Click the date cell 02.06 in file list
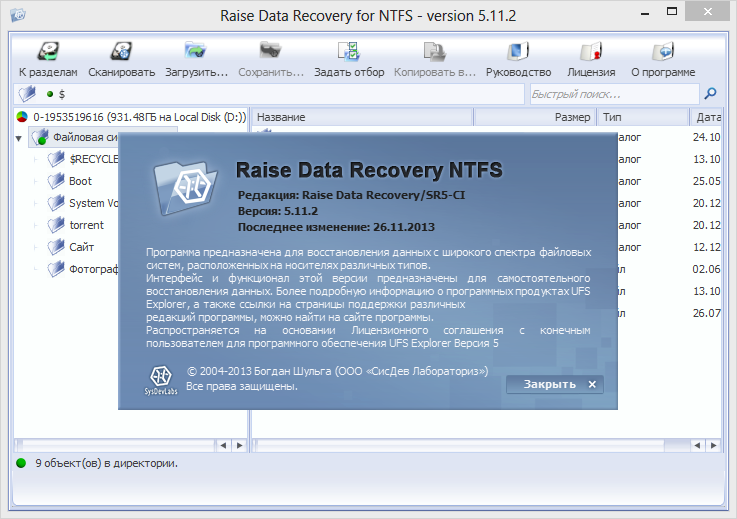737x519 pixels. coord(706,269)
